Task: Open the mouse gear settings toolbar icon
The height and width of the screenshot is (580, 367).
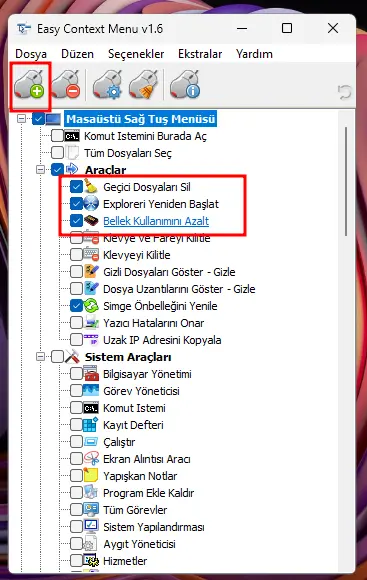Action: point(107,86)
